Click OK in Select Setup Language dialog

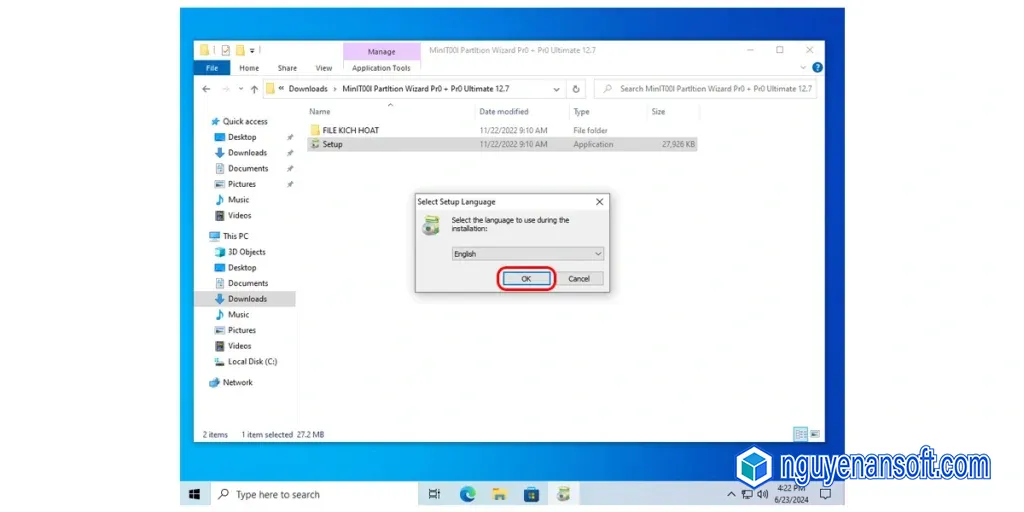pos(526,279)
